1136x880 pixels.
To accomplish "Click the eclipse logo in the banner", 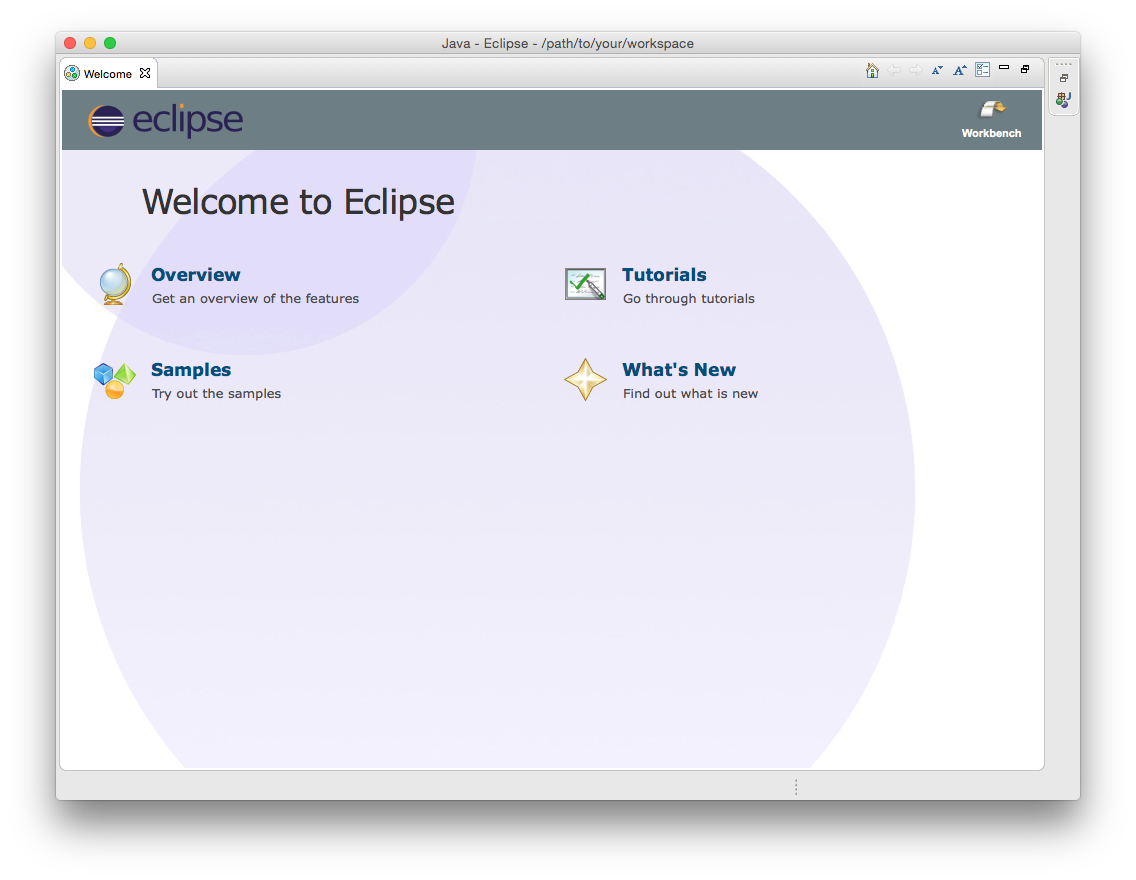I will (x=165, y=119).
